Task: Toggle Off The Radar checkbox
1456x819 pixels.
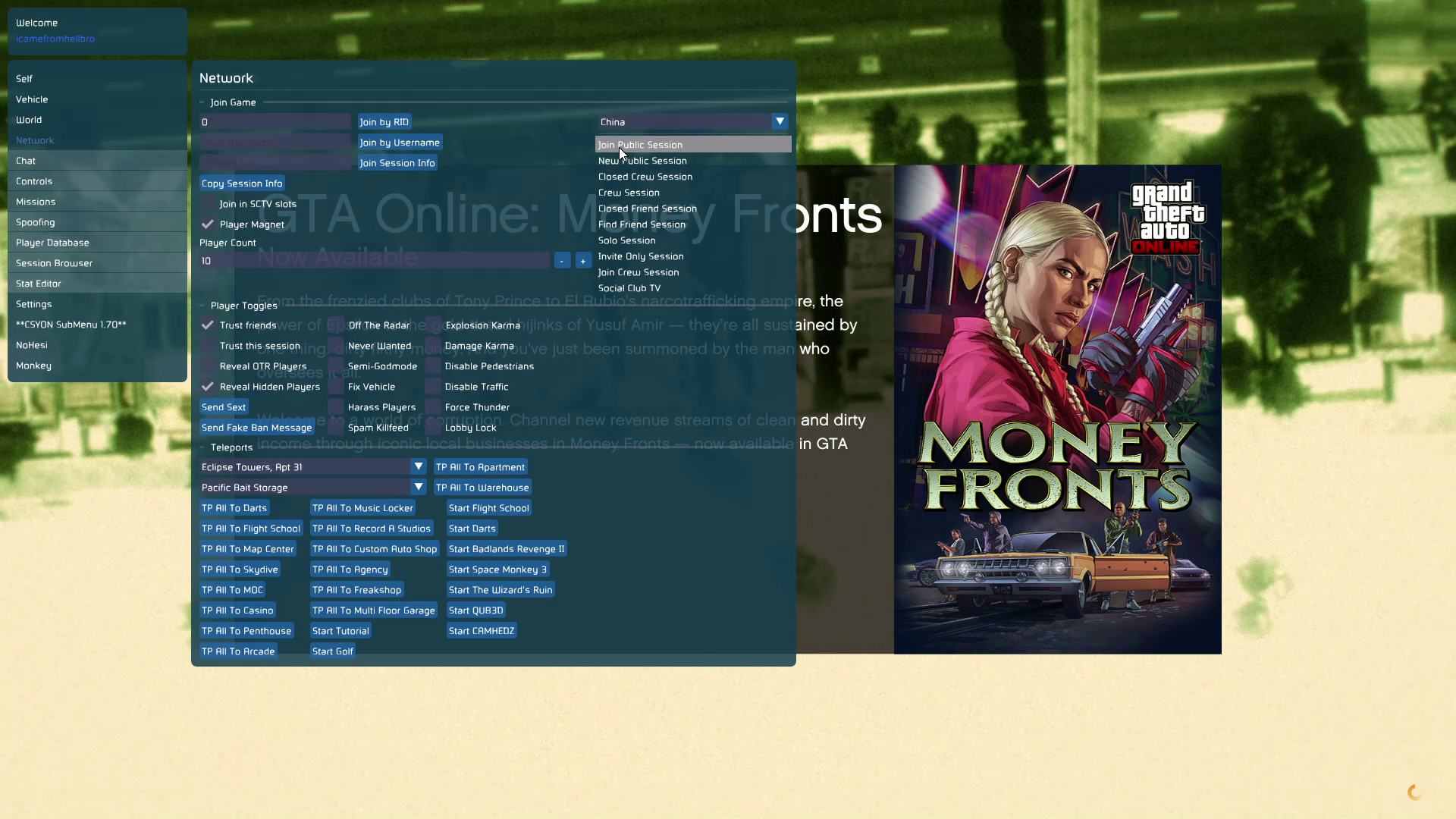Action: [336, 325]
